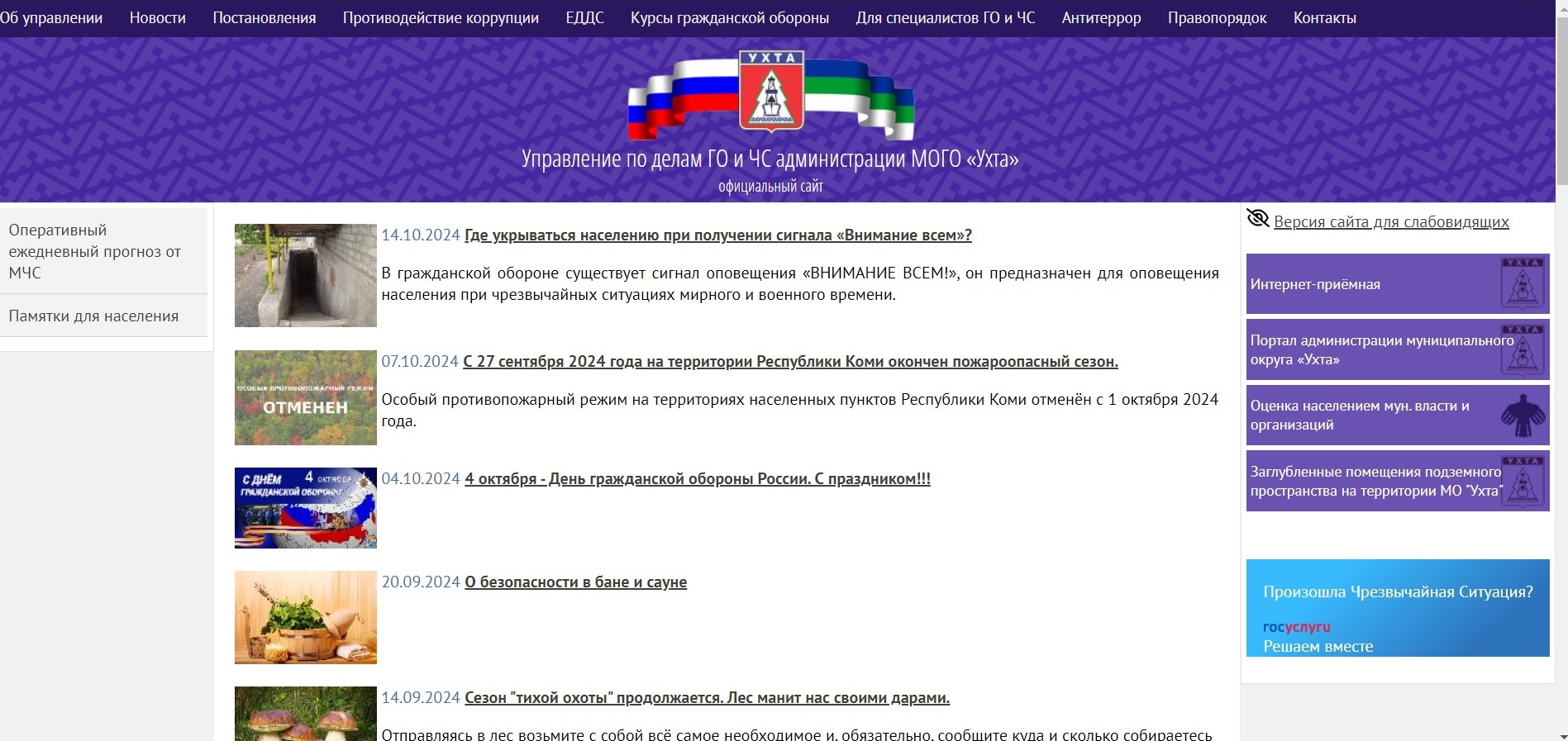This screenshot has height=741, width=1568.
Task: Click the ОТМЕНЕН fire regime thumbnail
Action: click(x=306, y=397)
